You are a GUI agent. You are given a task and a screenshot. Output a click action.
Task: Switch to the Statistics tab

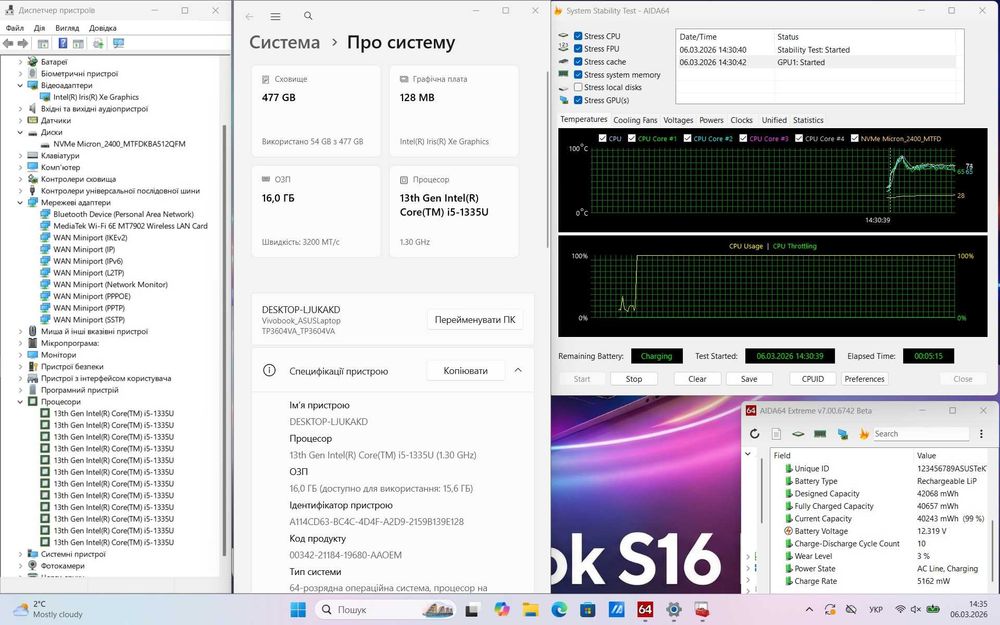click(808, 120)
